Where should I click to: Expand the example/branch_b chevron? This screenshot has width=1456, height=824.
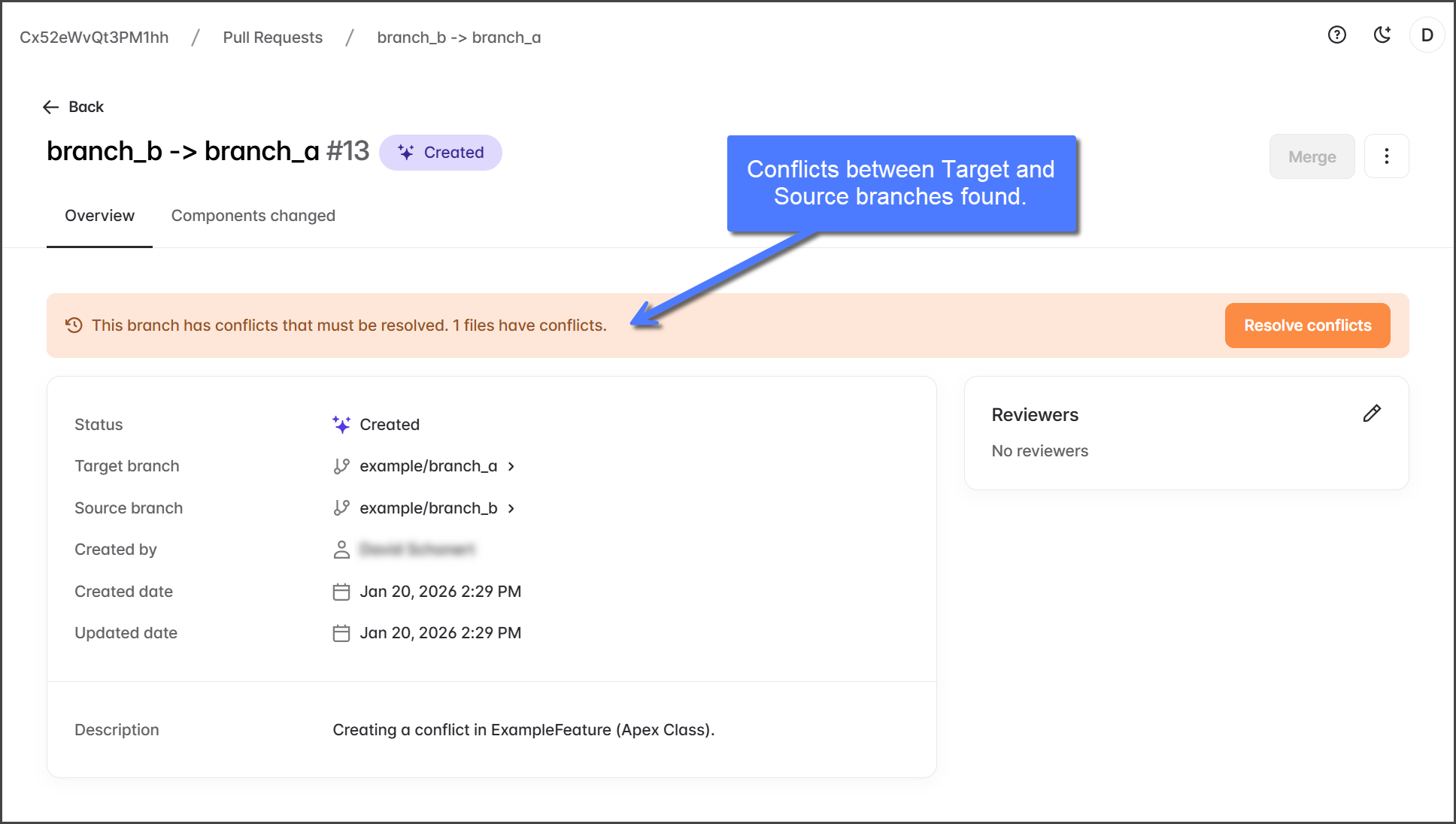point(511,508)
